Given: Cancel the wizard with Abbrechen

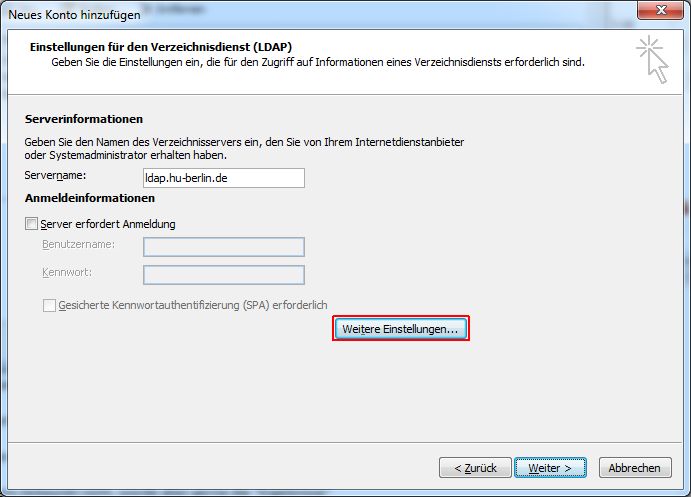Looking at the screenshot, I should click(x=634, y=467).
